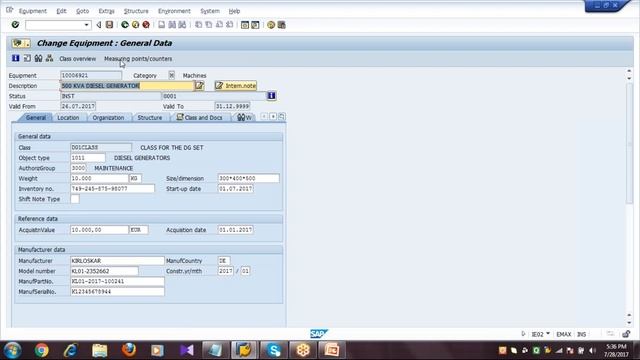Click the Previous Page icon
The image size is (640, 360).
click(x=209, y=25)
